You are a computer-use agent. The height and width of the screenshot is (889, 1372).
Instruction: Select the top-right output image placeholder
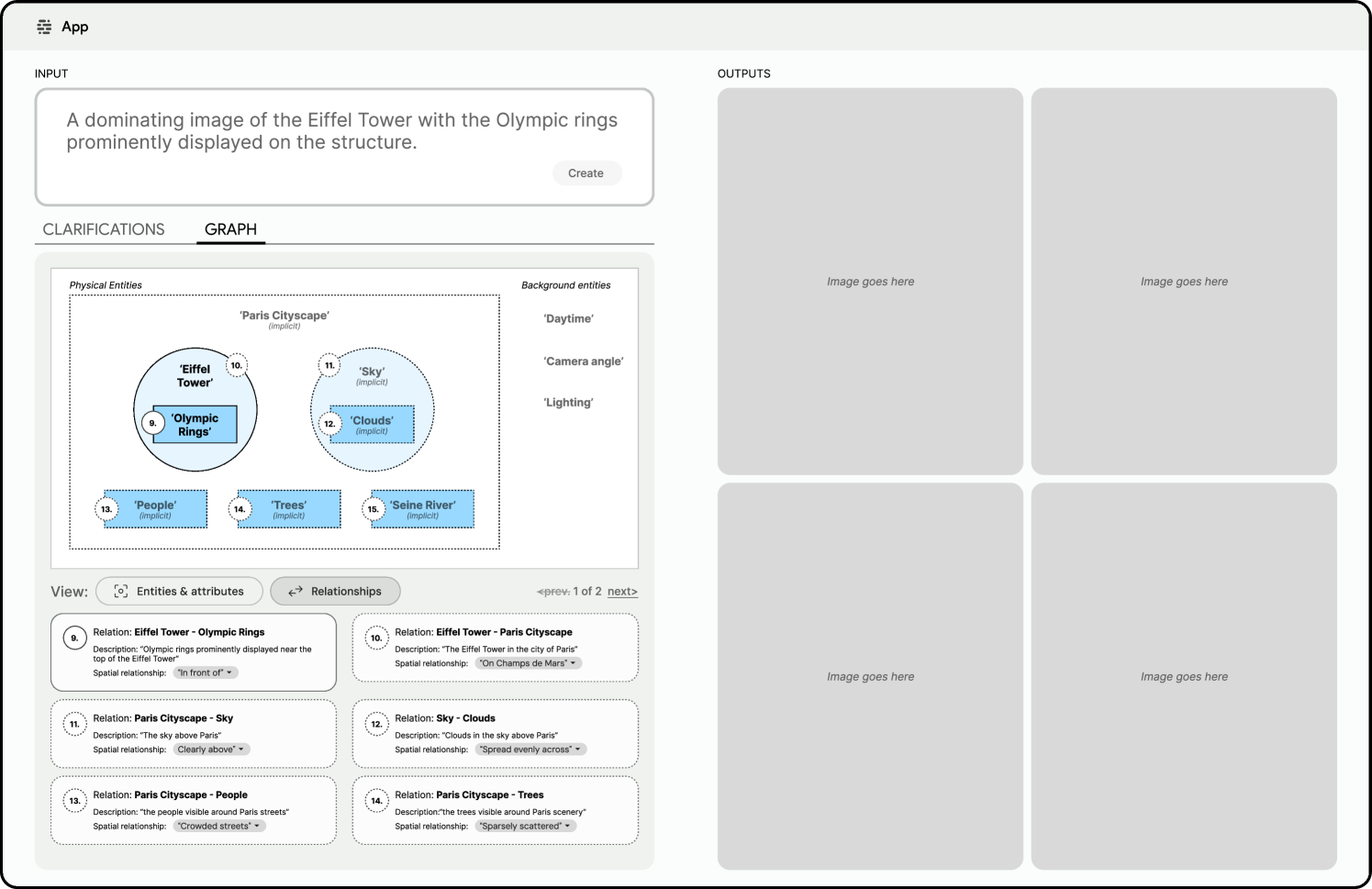(1184, 282)
